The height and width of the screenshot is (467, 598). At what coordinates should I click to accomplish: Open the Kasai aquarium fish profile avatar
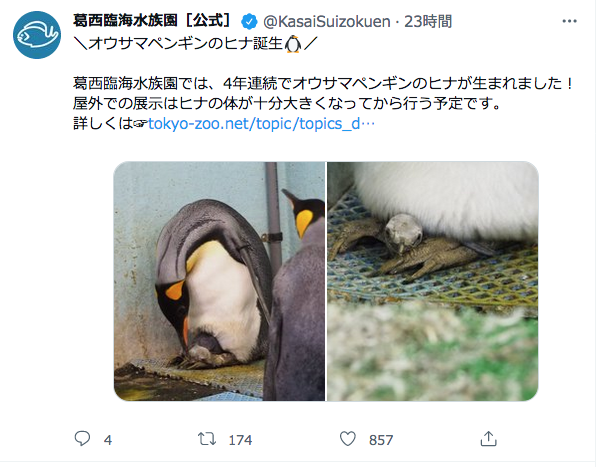click(x=37, y=35)
